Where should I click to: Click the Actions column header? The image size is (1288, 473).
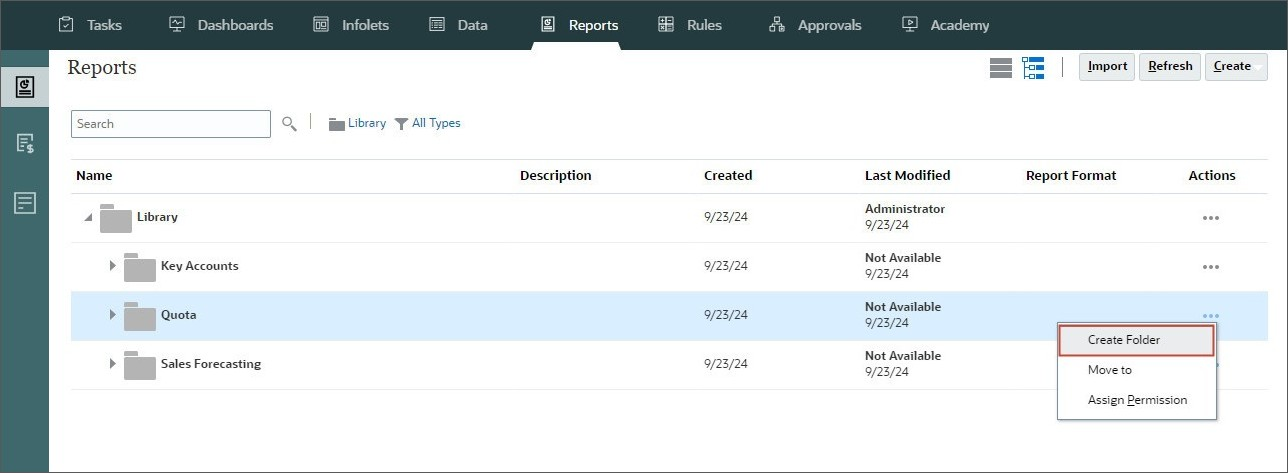[1211, 175]
